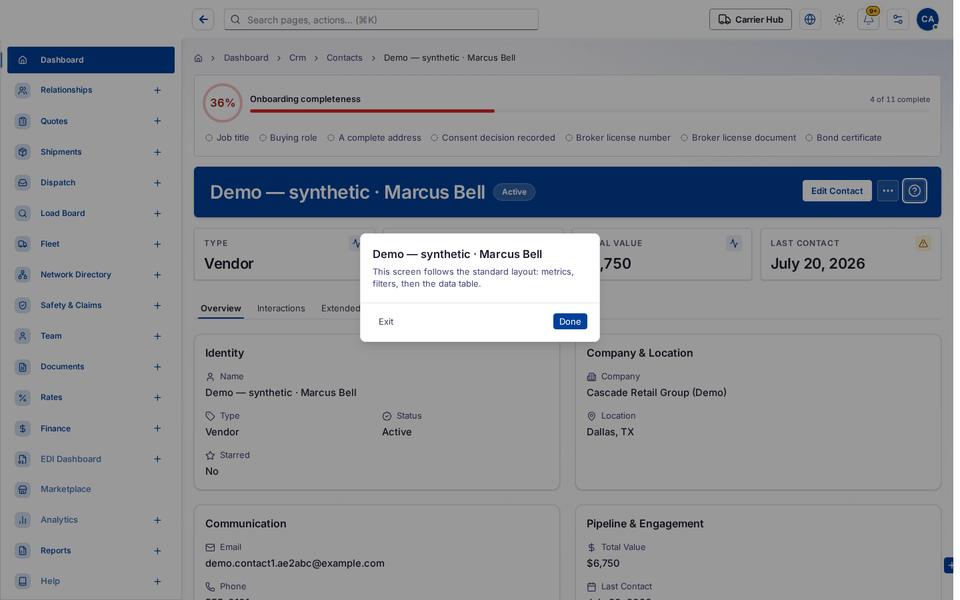Image resolution: width=960 pixels, height=600 pixels.
Task: Toggle the Bond certificate item
Action: click(x=843, y=138)
